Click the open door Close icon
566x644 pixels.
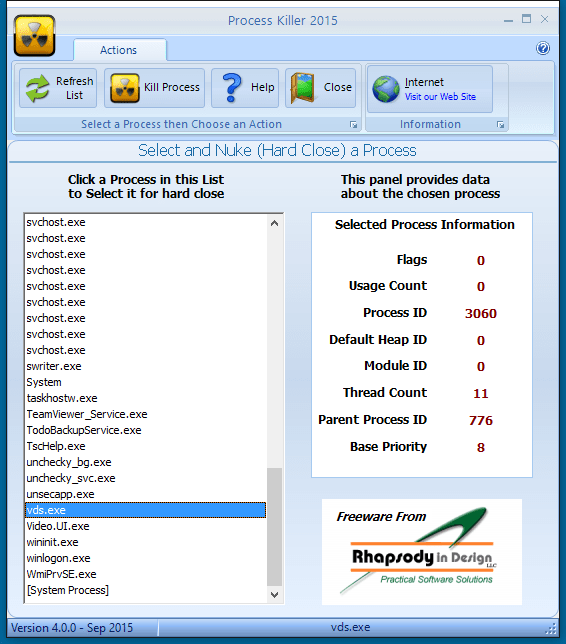(x=303, y=88)
